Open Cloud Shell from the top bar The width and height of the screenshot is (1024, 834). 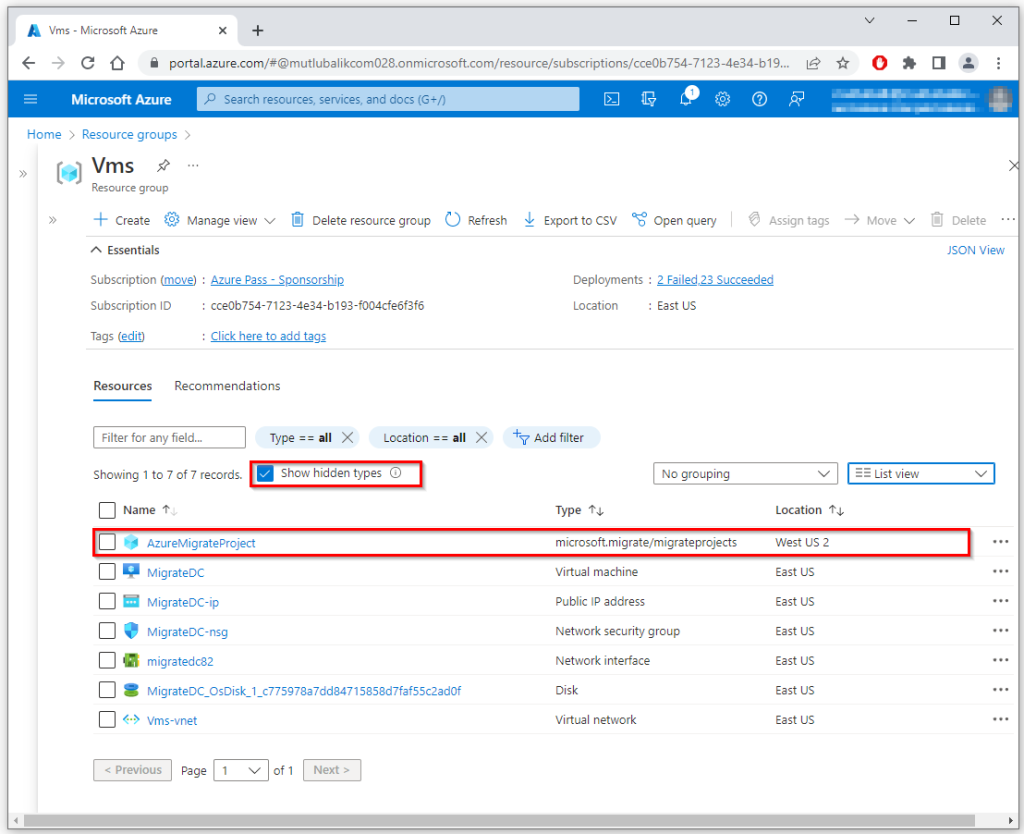click(611, 99)
